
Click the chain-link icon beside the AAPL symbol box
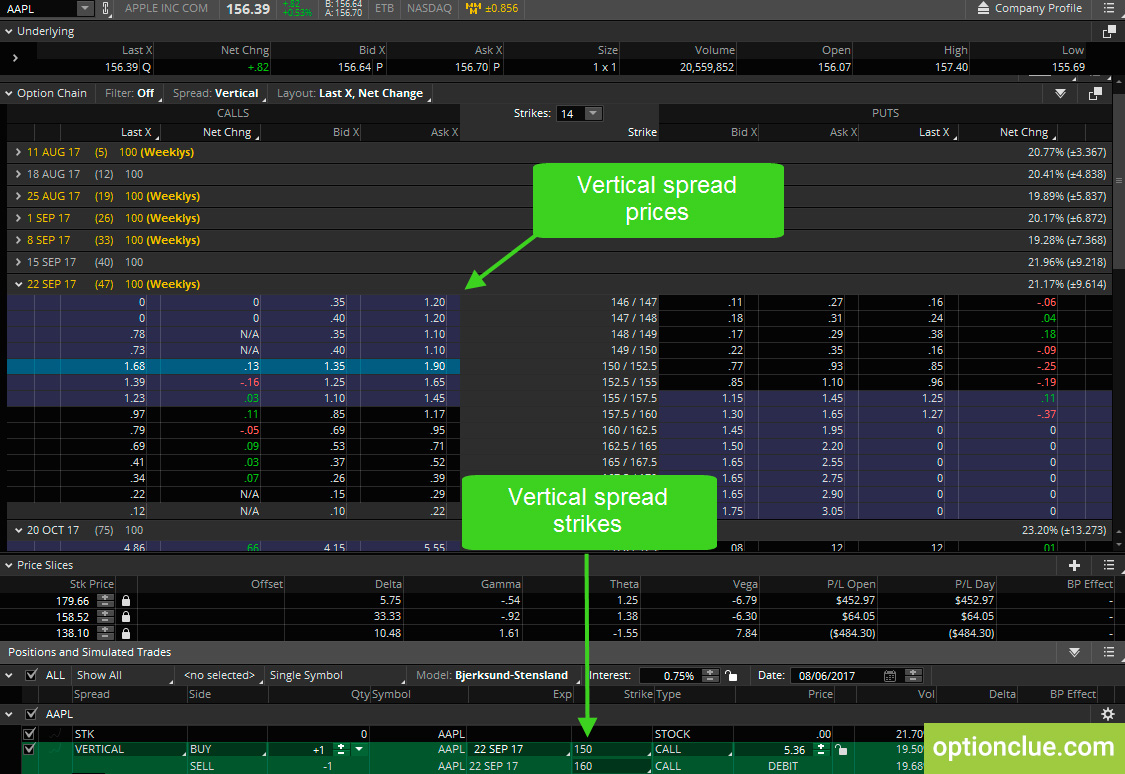coord(105,9)
